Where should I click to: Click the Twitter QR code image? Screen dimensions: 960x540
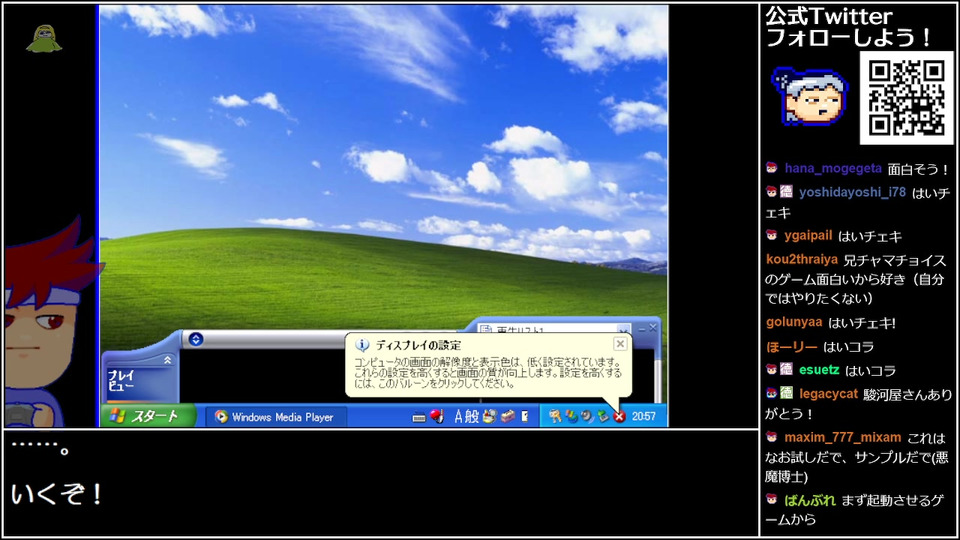click(x=907, y=98)
